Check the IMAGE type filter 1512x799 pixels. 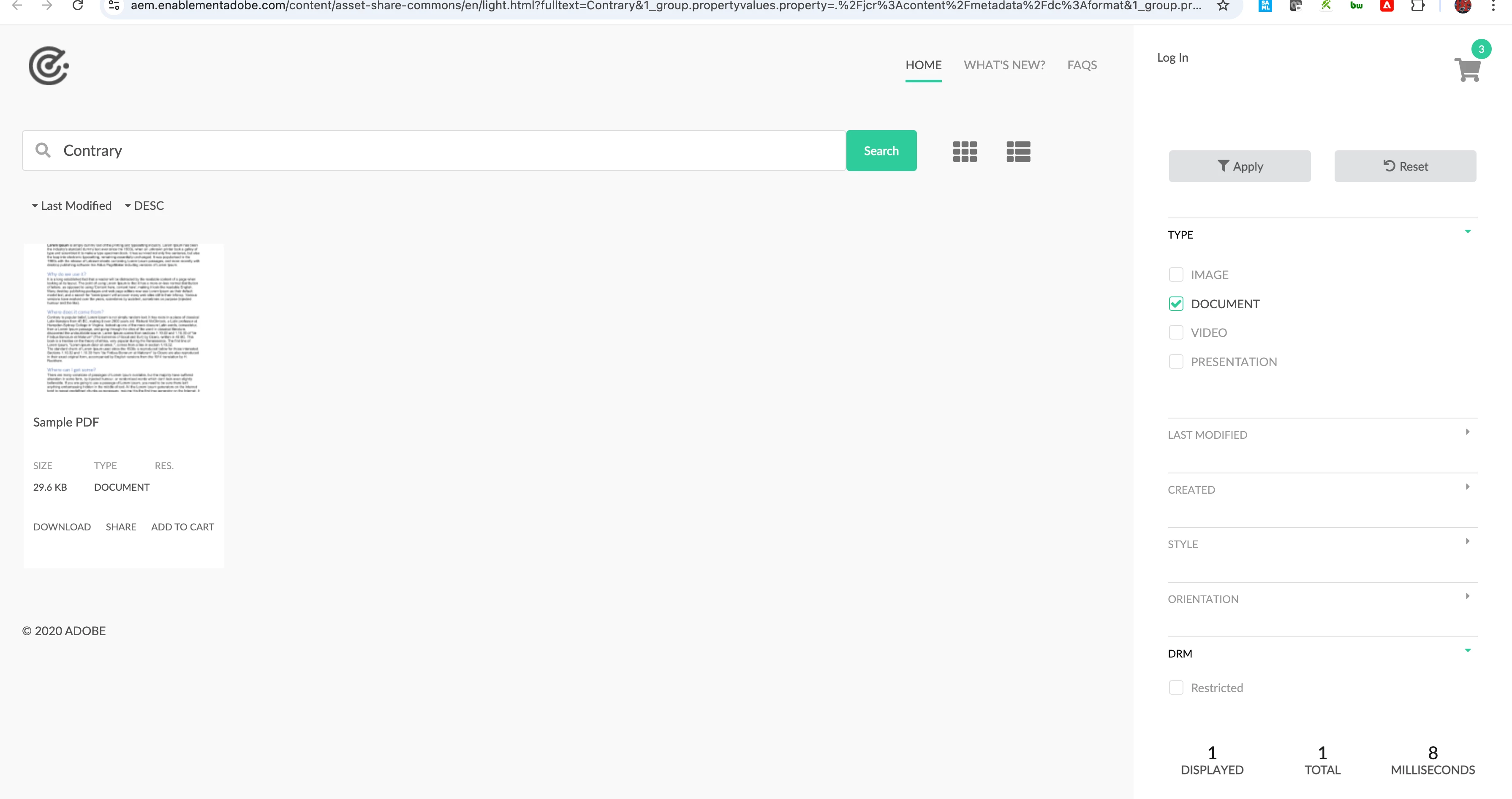click(1176, 275)
